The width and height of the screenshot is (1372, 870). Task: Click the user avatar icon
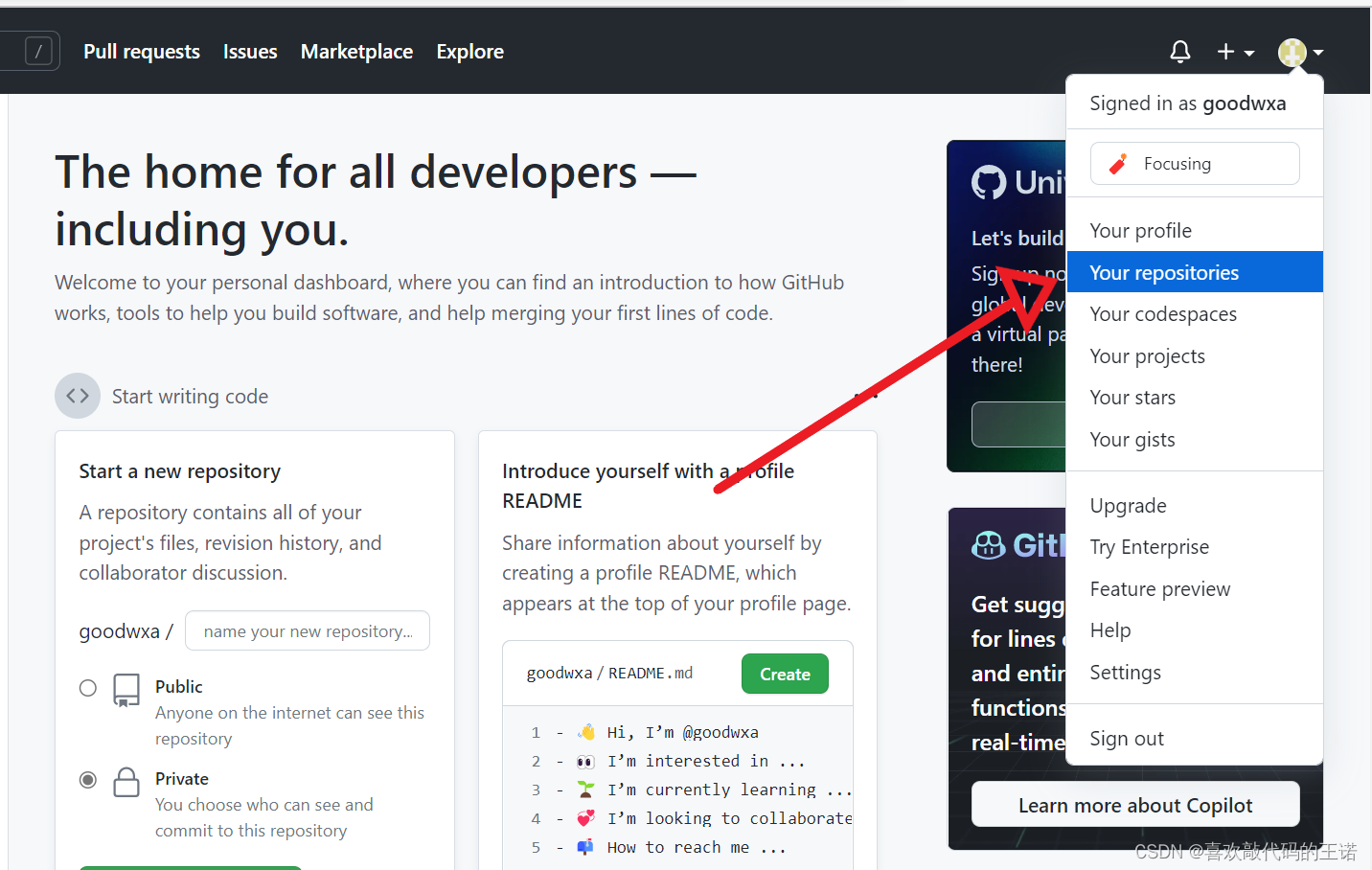[x=1292, y=53]
